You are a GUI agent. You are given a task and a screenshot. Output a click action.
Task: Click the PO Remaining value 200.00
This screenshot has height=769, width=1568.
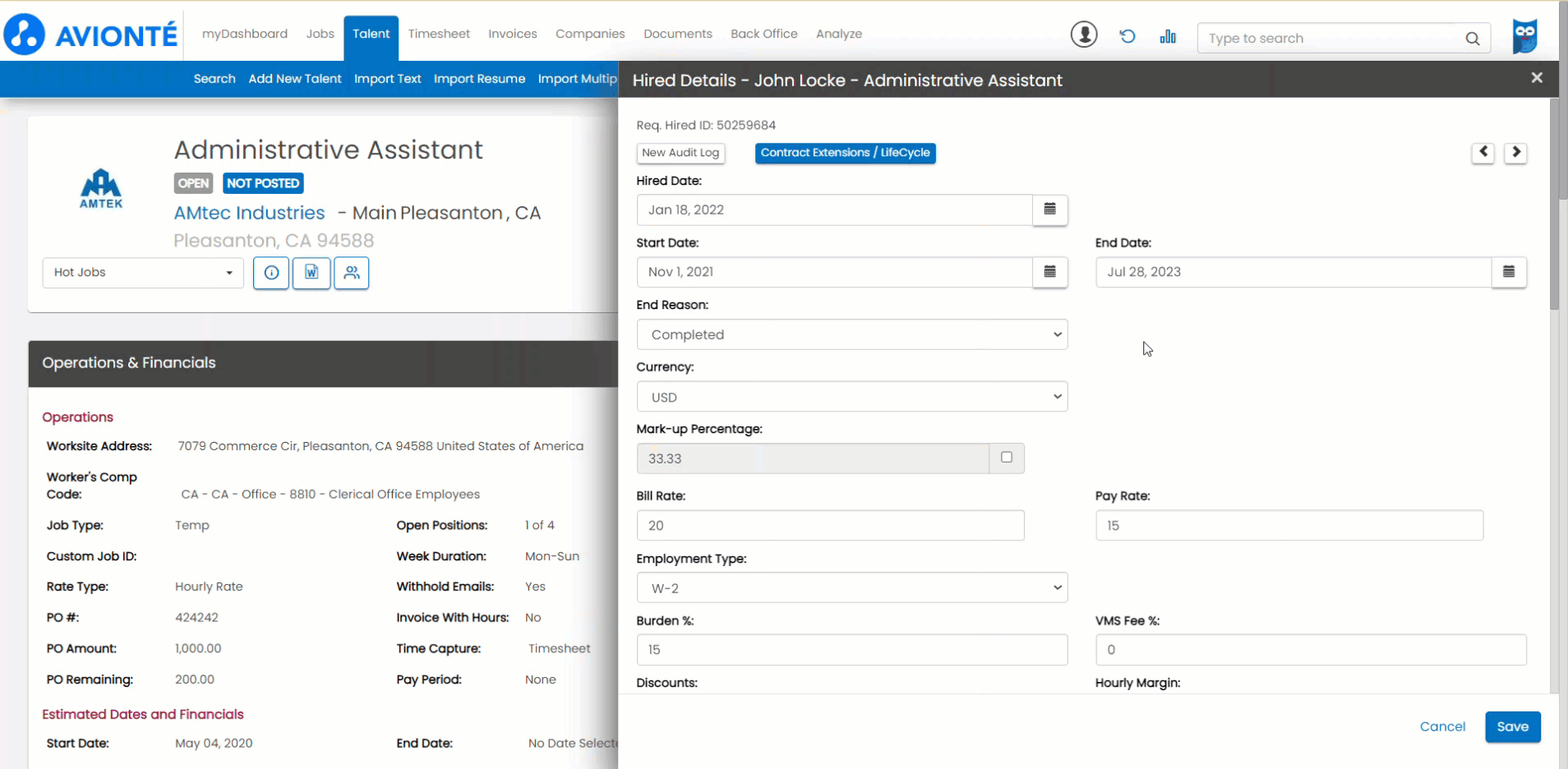[x=195, y=679]
